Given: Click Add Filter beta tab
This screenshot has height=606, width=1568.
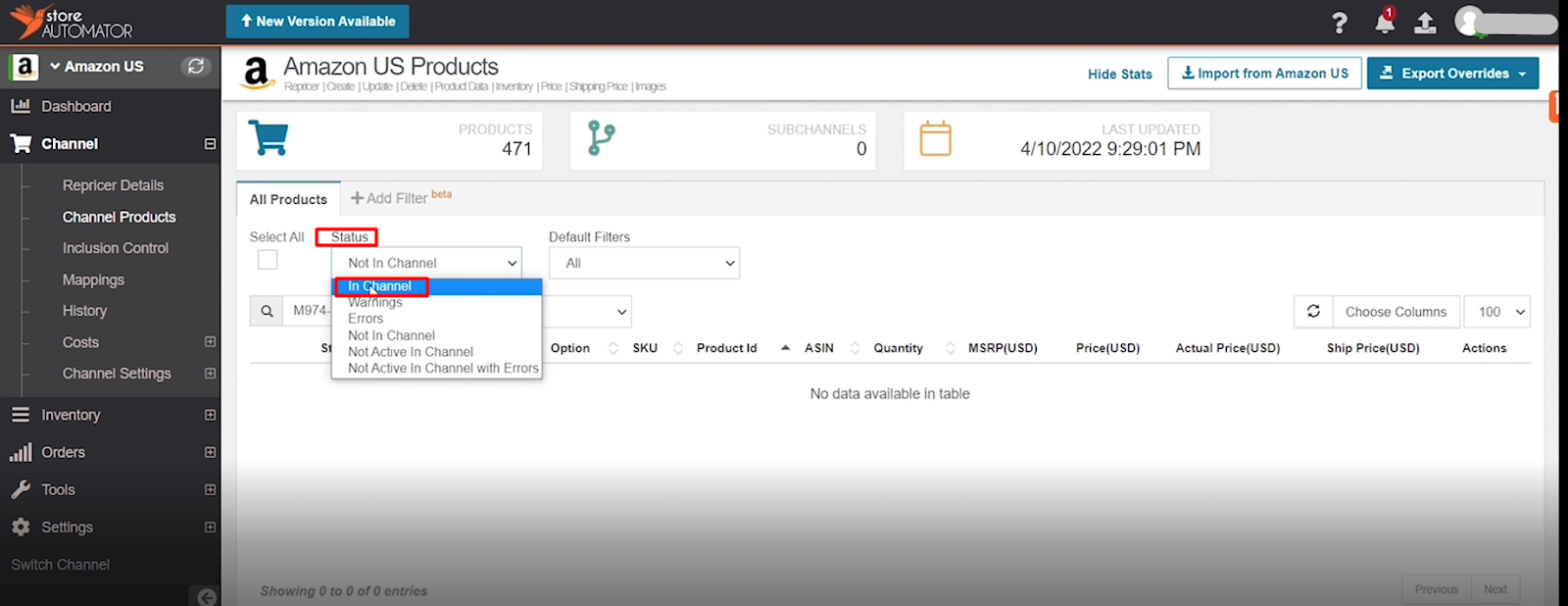Looking at the screenshot, I should coord(401,198).
